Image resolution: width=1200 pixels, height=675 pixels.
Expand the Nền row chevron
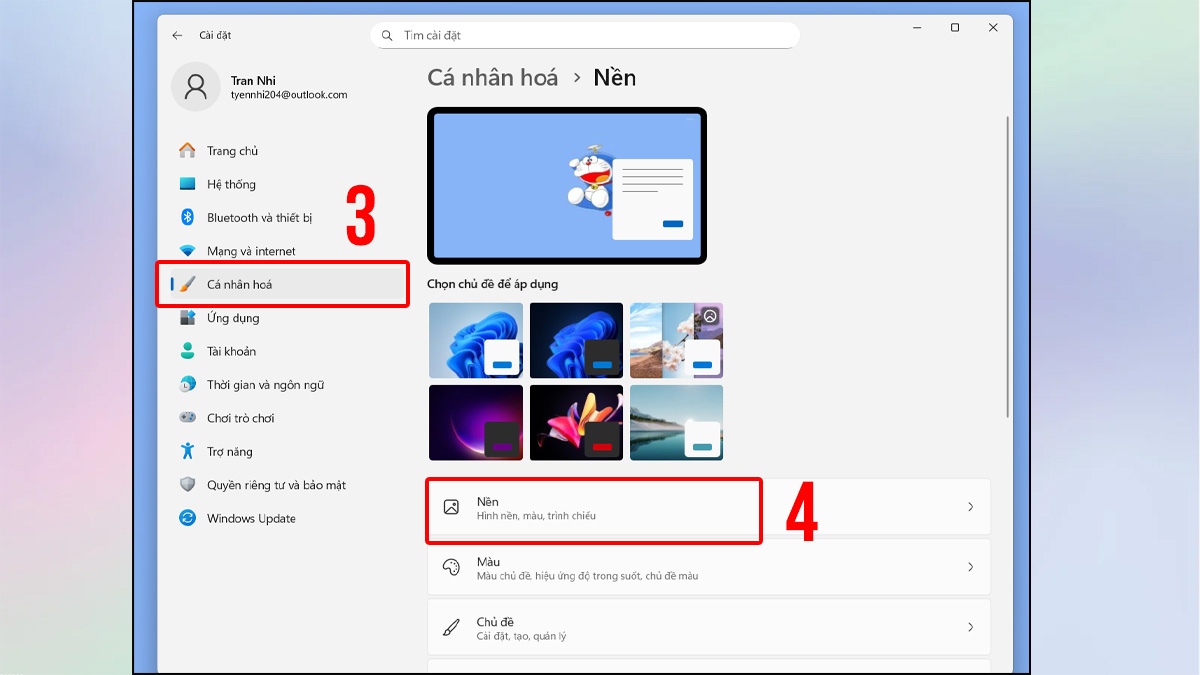(x=970, y=507)
